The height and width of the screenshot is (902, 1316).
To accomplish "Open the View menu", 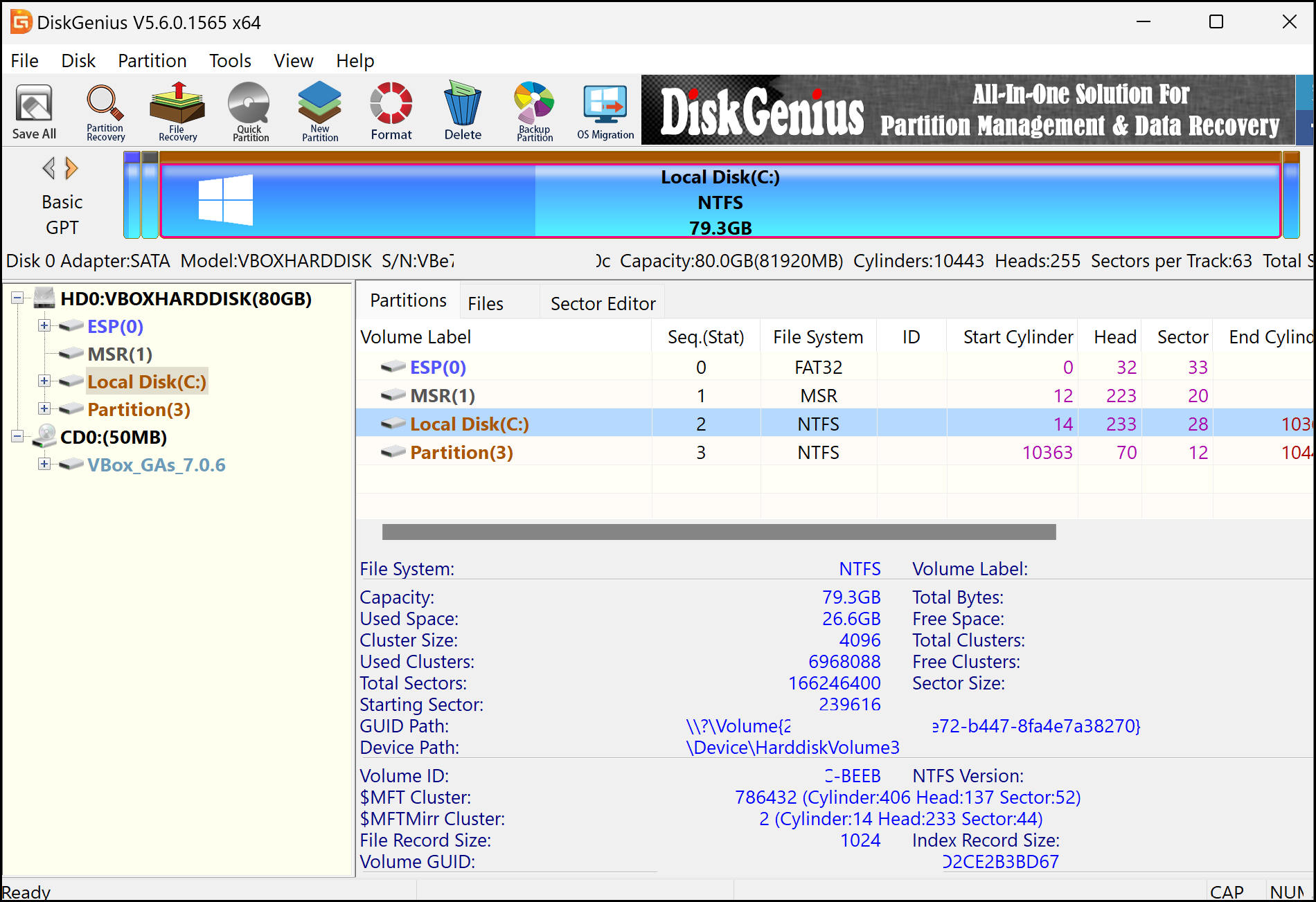I will pyautogui.click(x=294, y=61).
